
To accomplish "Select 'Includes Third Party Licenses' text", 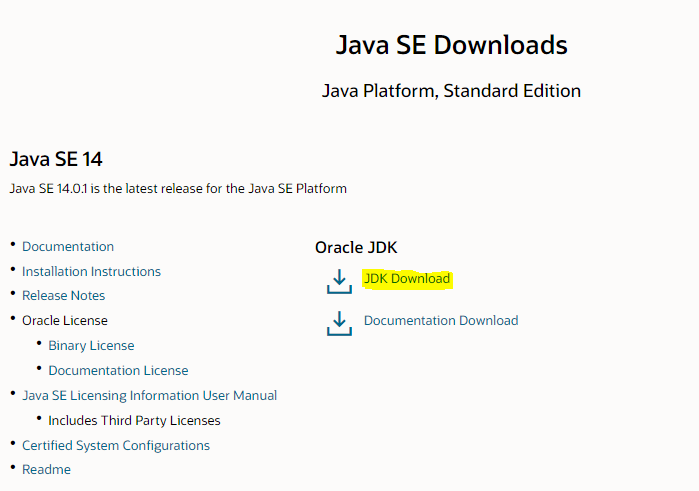I will tap(134, 421).
